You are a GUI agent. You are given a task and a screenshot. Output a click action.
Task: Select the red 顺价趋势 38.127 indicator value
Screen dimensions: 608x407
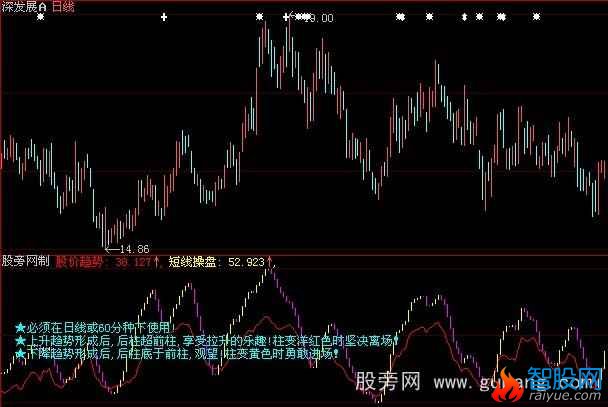[107, 262]
